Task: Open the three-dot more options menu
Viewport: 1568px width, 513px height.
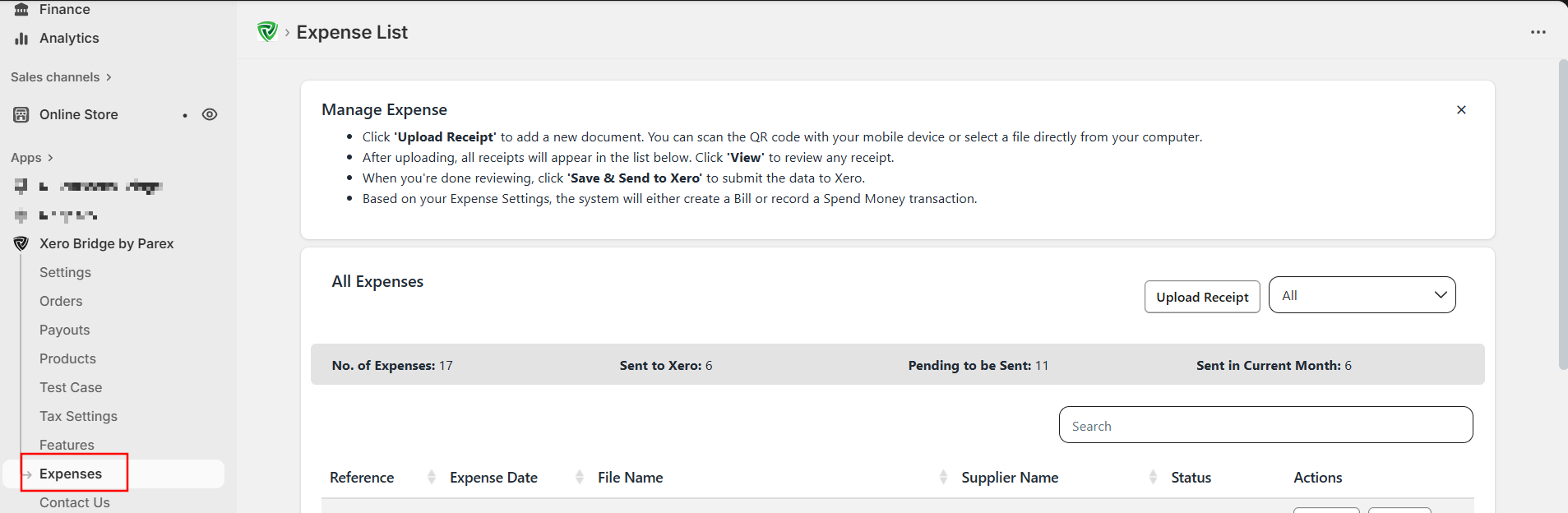Action: [x=1538, y=32]
